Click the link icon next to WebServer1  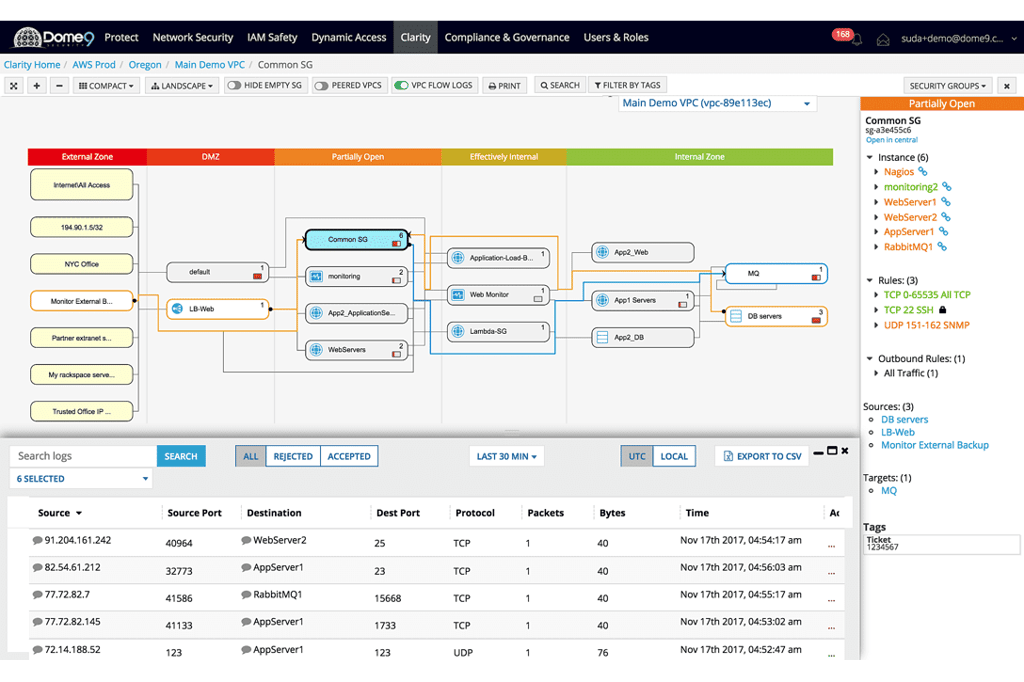pos(946,202)
